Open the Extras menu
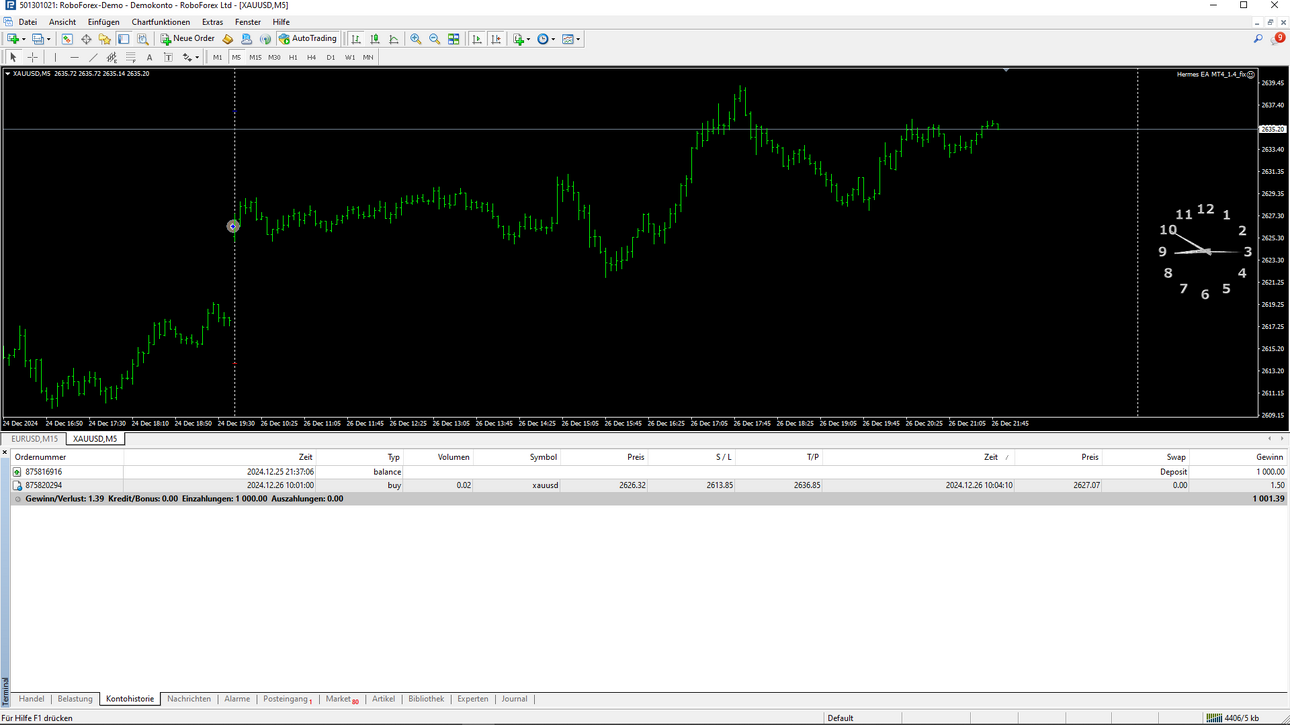 pyautogui.click(x=212, y=22)
